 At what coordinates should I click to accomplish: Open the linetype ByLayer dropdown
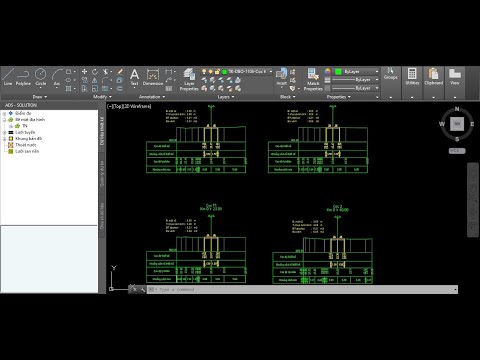377,88
